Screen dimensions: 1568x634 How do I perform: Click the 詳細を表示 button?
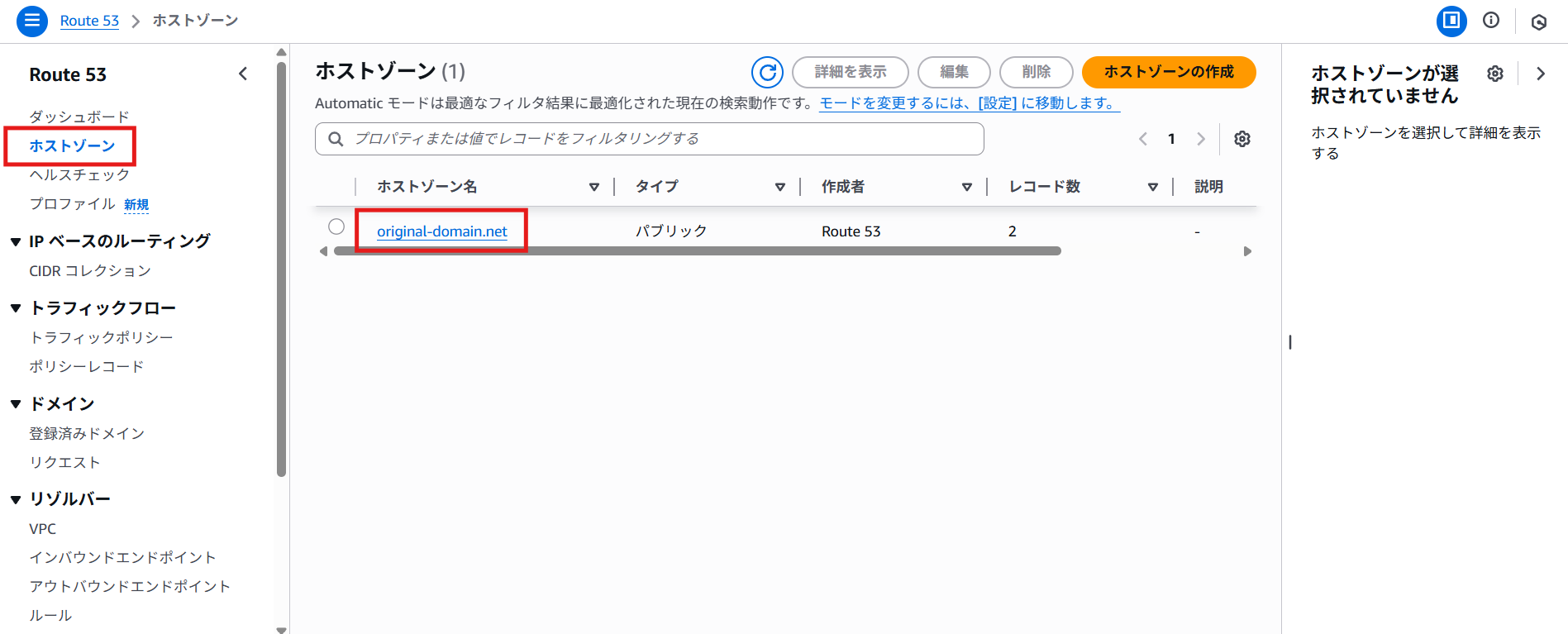[851, 72]
